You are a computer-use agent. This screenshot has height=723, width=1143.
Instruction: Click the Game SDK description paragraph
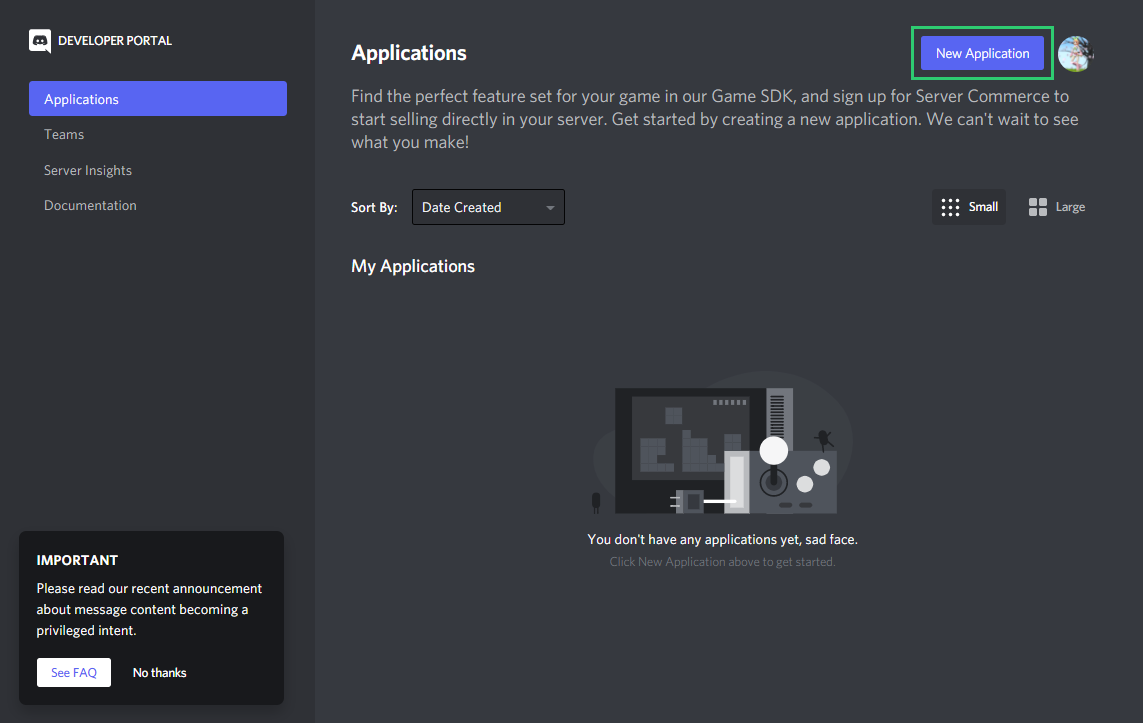[714, 119]
